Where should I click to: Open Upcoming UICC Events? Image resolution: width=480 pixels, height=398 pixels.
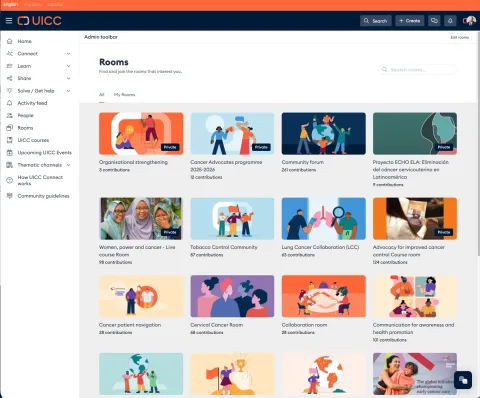click(x=44, y=153)
